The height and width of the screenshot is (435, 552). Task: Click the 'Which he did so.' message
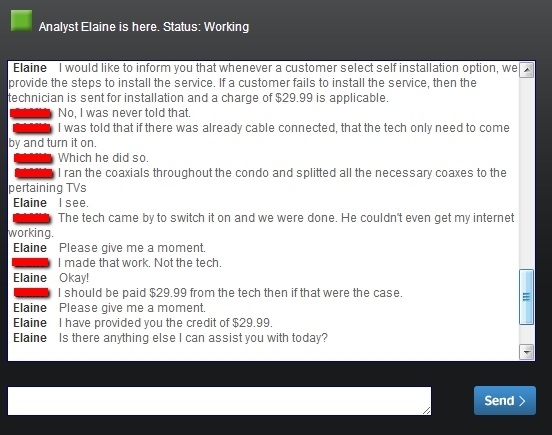click(x=103, y=158)
